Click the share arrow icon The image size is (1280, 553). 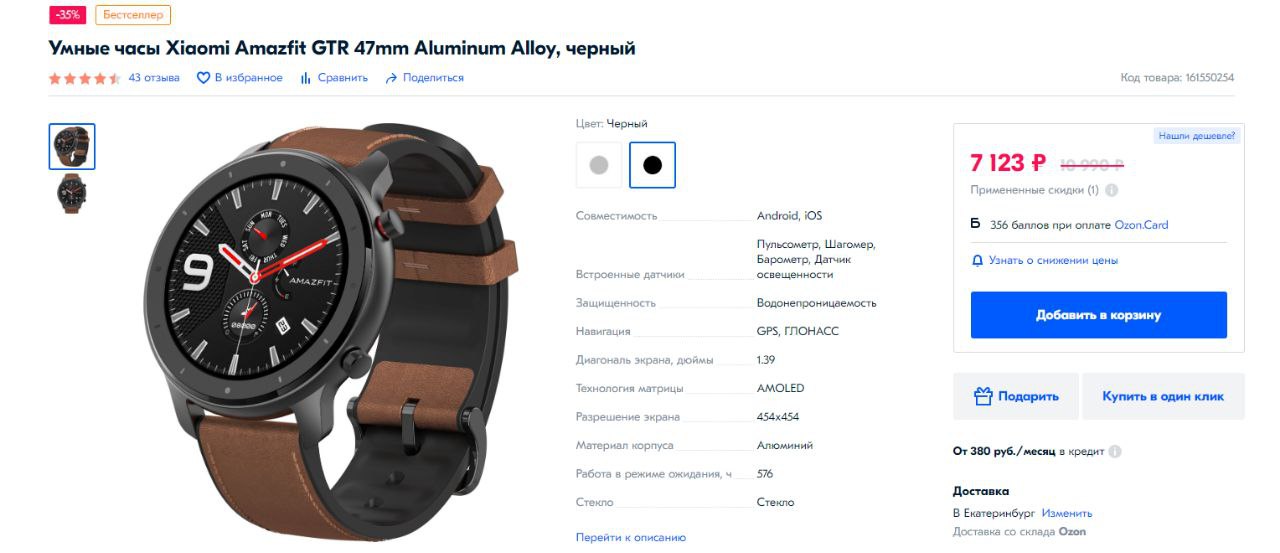(x=391, y=78)
